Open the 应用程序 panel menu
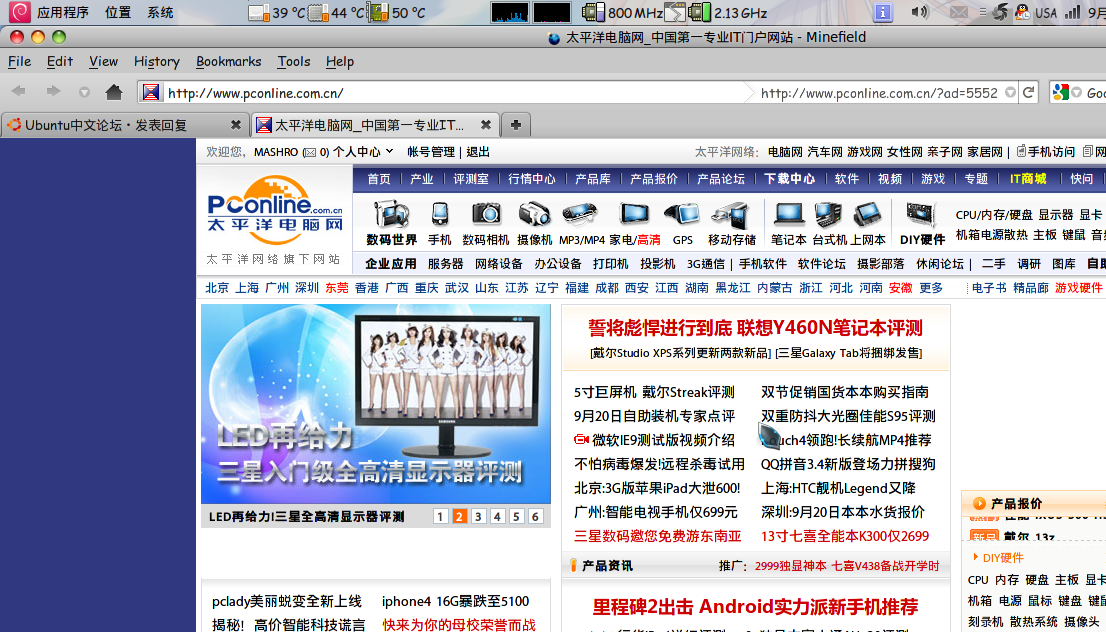This screenshot has width=1106, height=632. pos(63,12)
